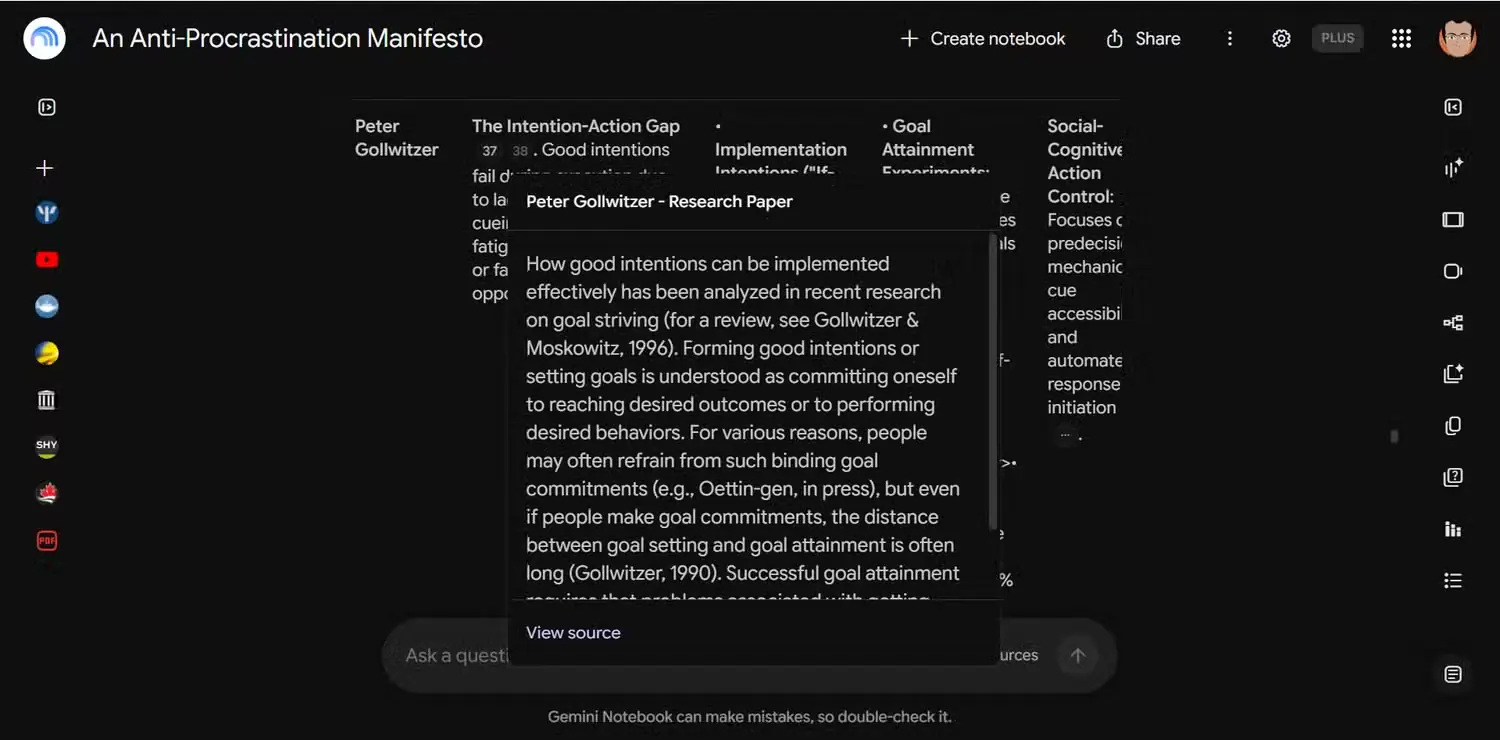Screen dimensions: 1500x740
Task: Open the Quiz question-mark icon
Action: click(1453, 477)
